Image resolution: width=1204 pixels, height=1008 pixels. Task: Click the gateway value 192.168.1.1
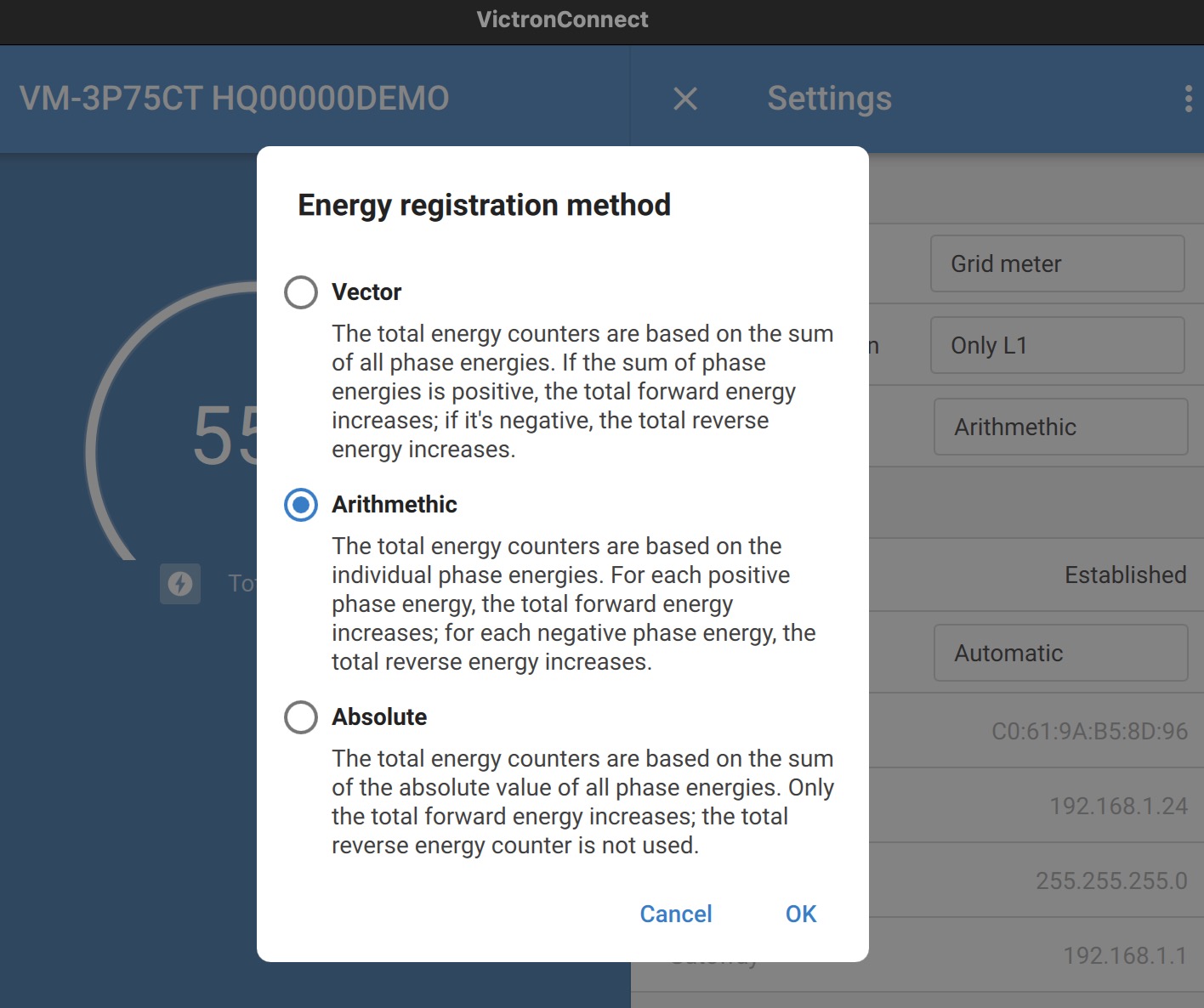point(1124,955)
